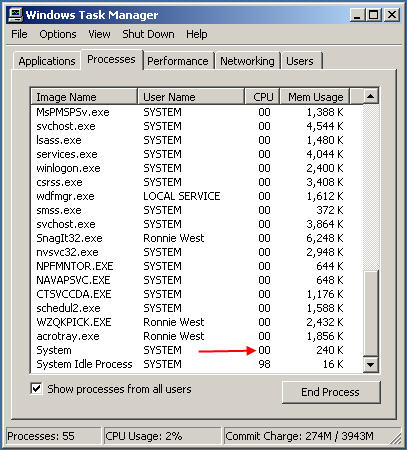Click the scrollbar down arrow
The height and width of the screenshot is (450, 407).
pyautogui.click(x=371, y=364)
